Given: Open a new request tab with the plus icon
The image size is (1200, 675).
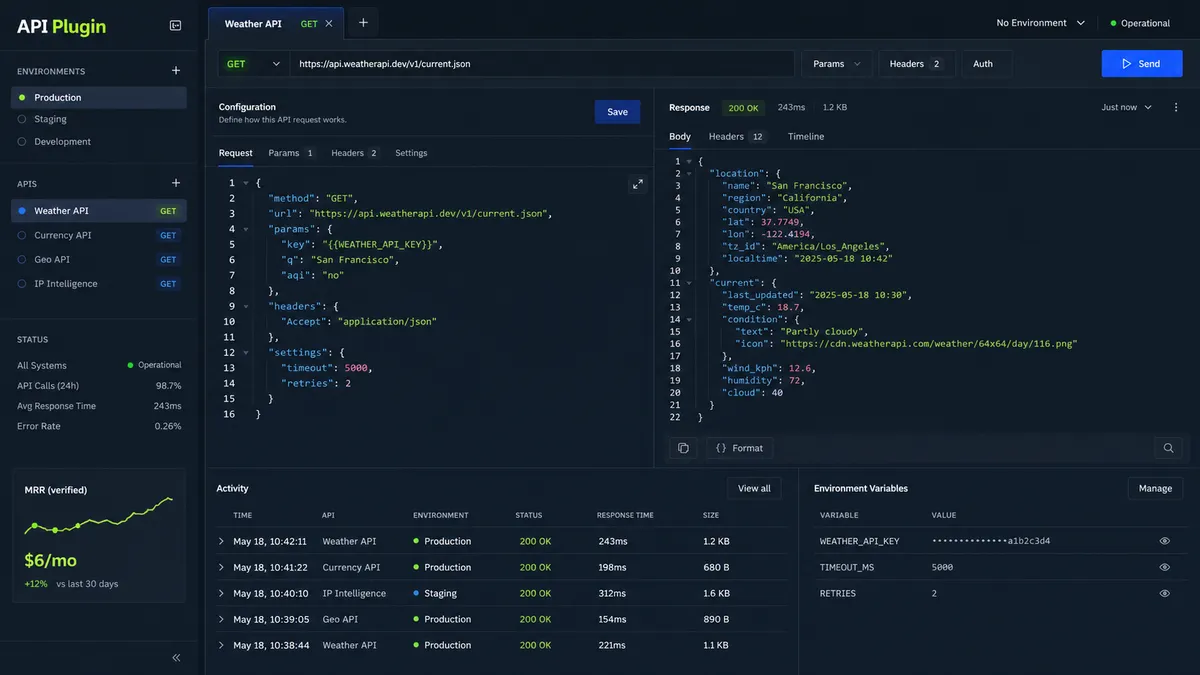Looking at the screenshot, I should (363, 23).
